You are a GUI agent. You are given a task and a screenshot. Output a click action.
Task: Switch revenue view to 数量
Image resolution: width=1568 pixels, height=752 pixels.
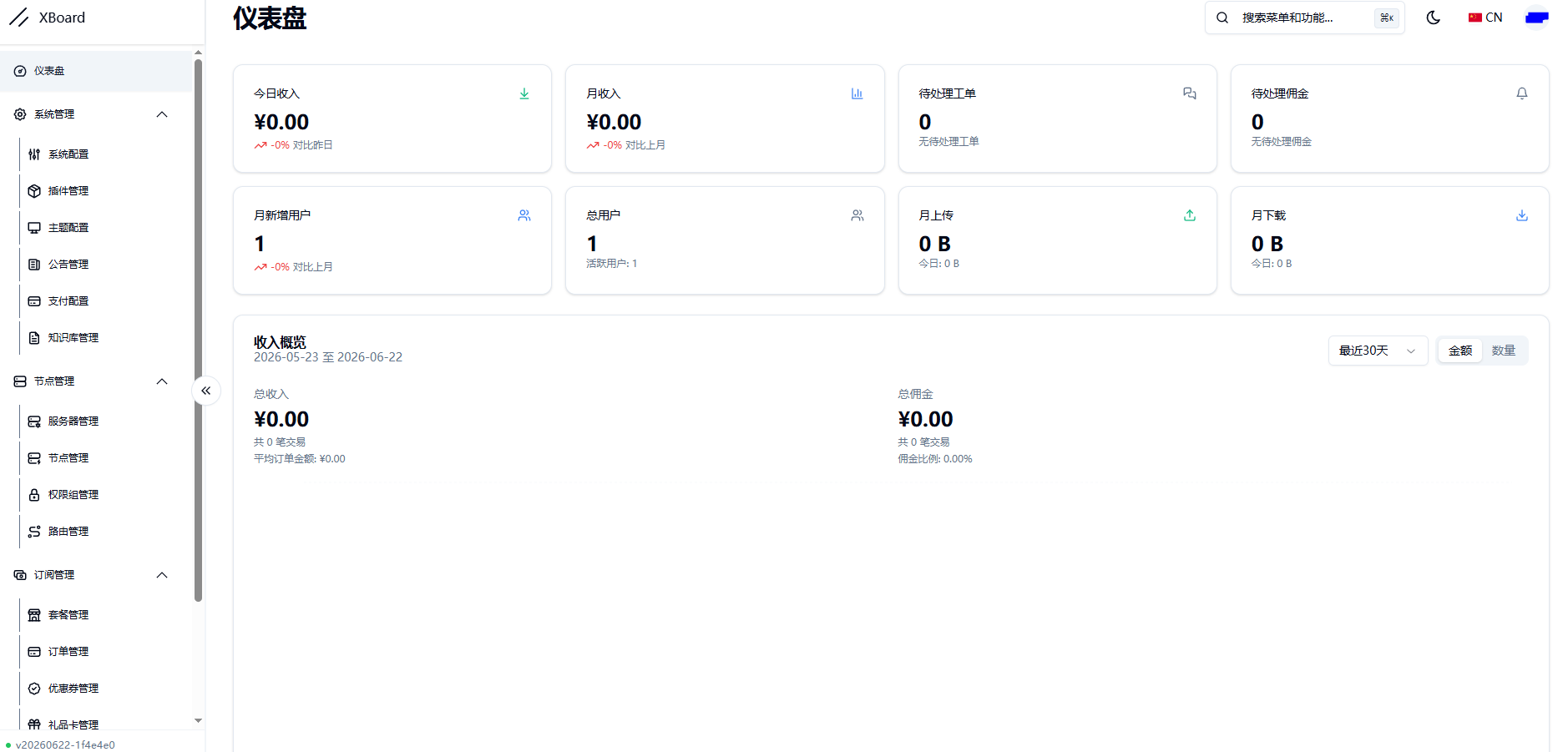pyautogui.click(x=1504, y=351)
